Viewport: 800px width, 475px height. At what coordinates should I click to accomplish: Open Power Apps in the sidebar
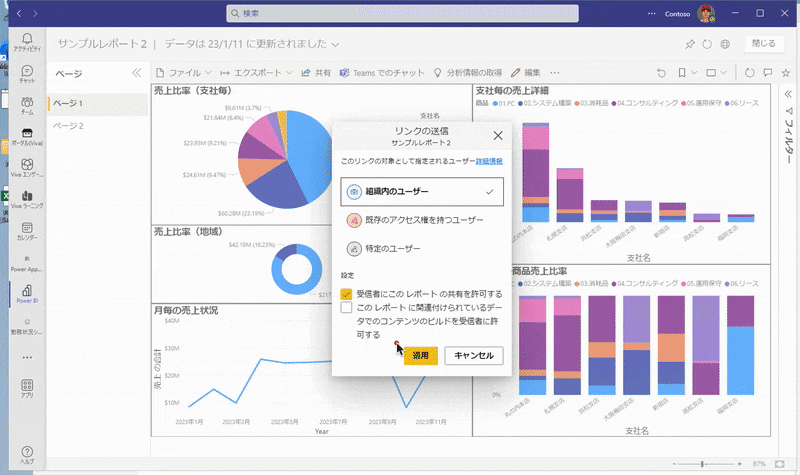27,262
